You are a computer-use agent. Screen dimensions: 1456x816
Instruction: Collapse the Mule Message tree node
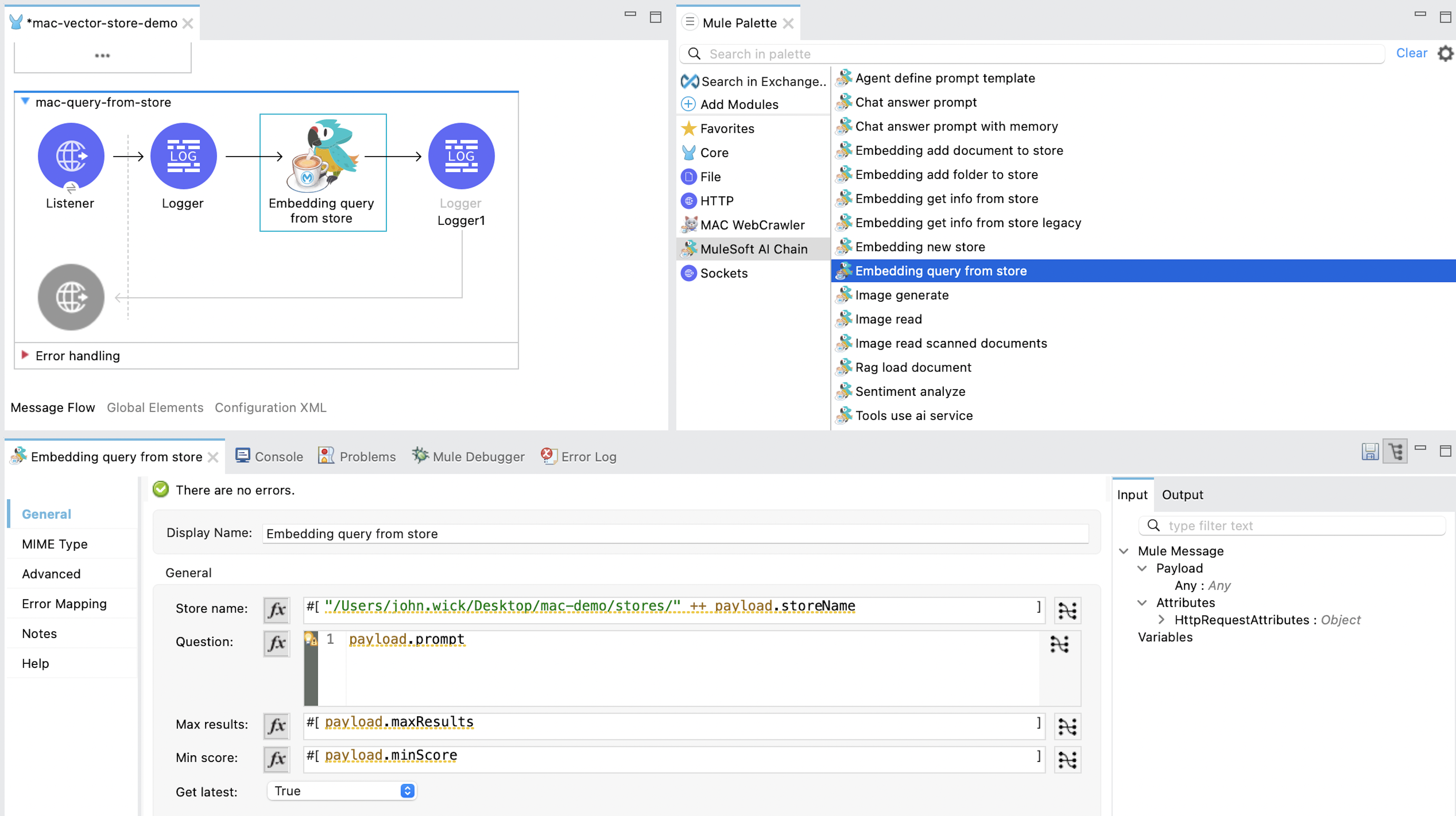(x=1123, y=551)
